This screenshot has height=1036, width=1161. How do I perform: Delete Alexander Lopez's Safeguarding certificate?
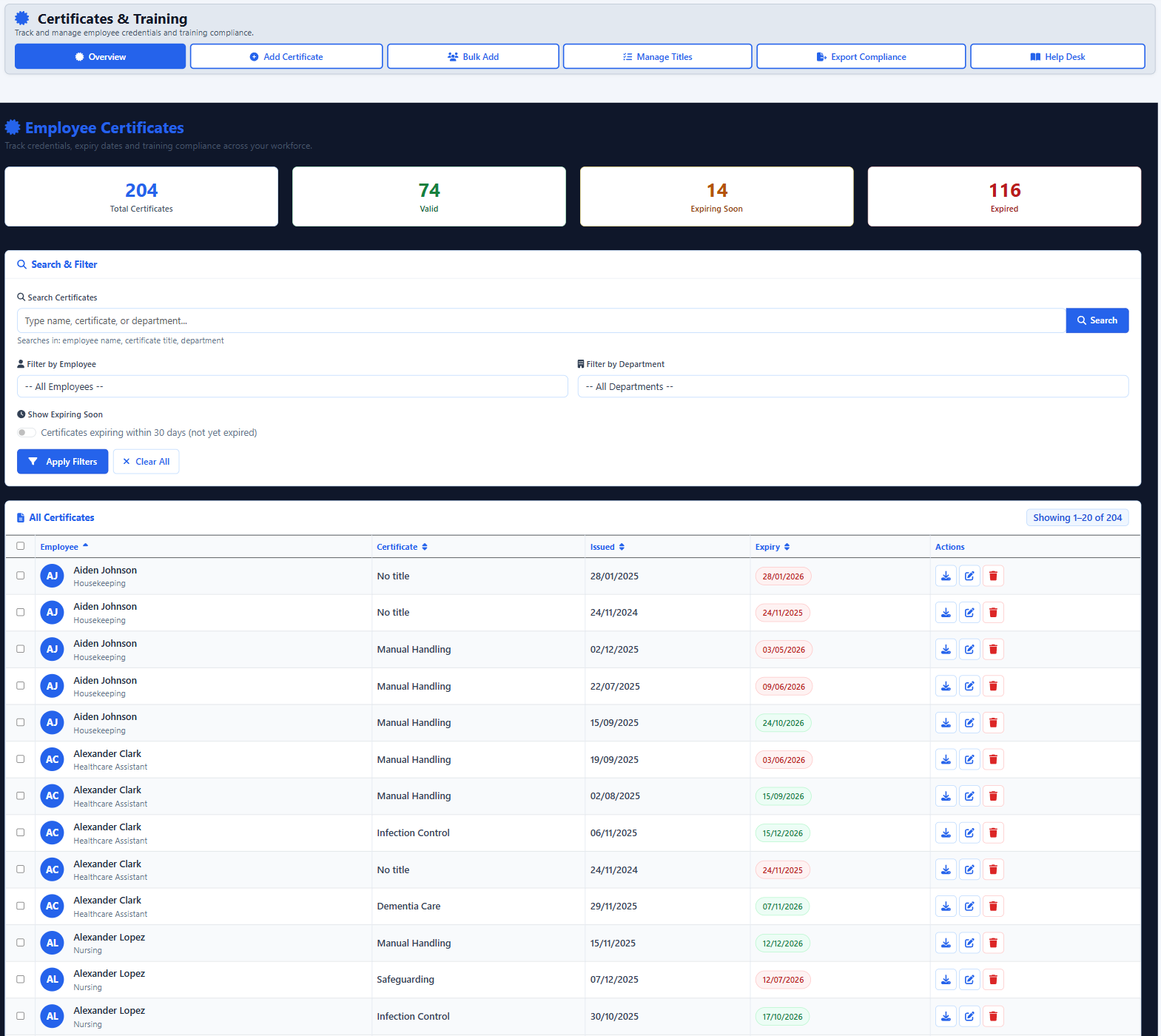click(993, 979)
